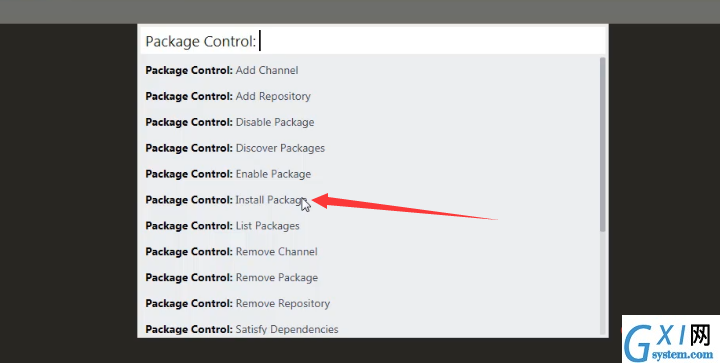
Task: Open Discover Packages from the palette
Action: point(370,148)
